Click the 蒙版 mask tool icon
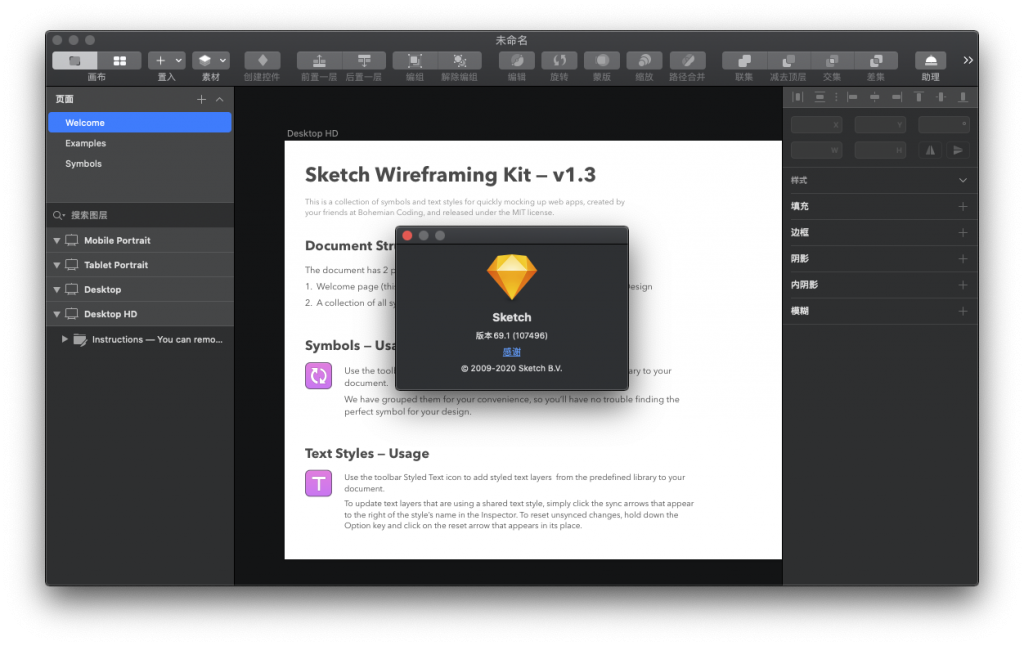 coord(602,61)
